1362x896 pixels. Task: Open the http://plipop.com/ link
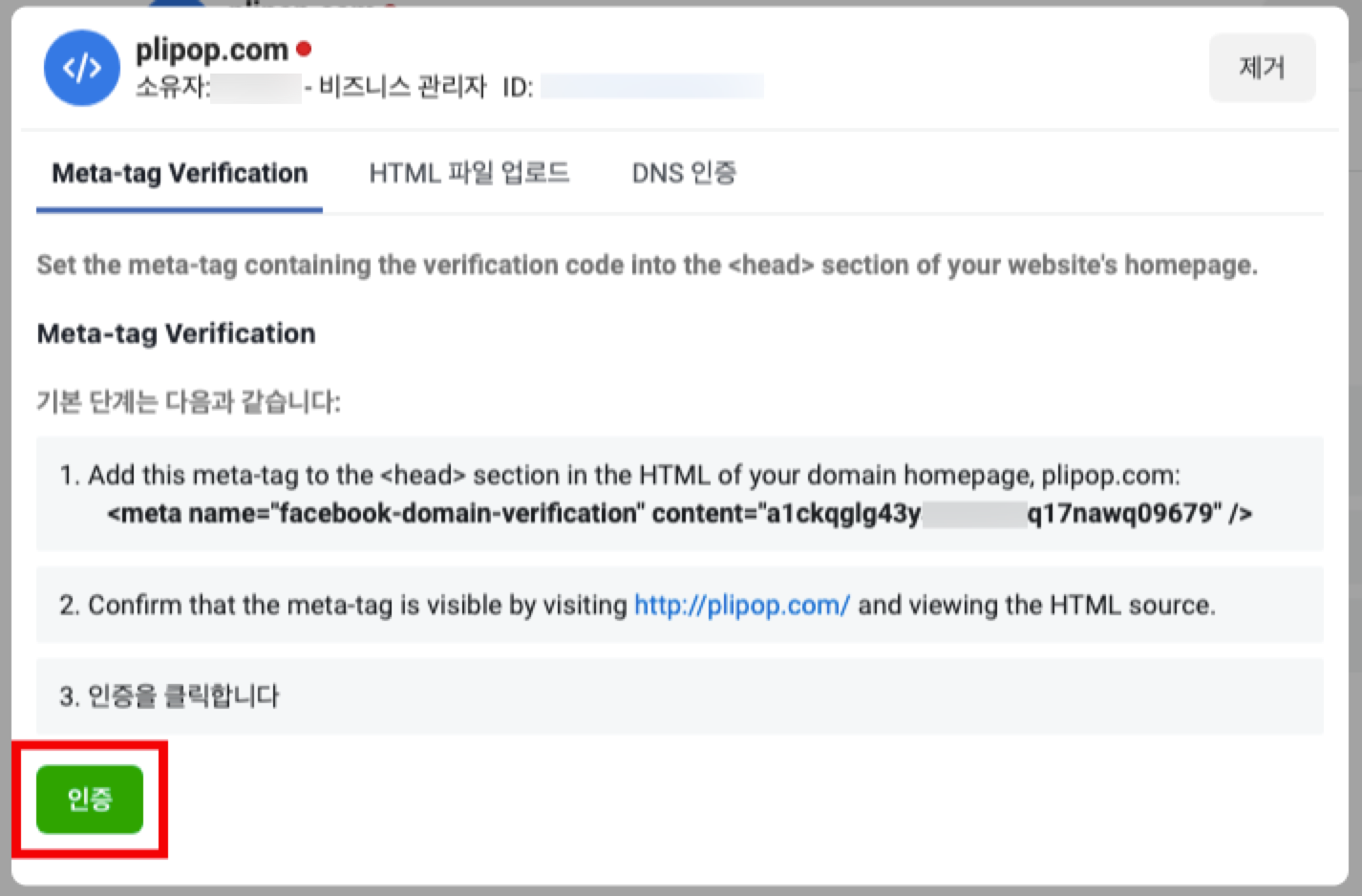click(741, 605)
